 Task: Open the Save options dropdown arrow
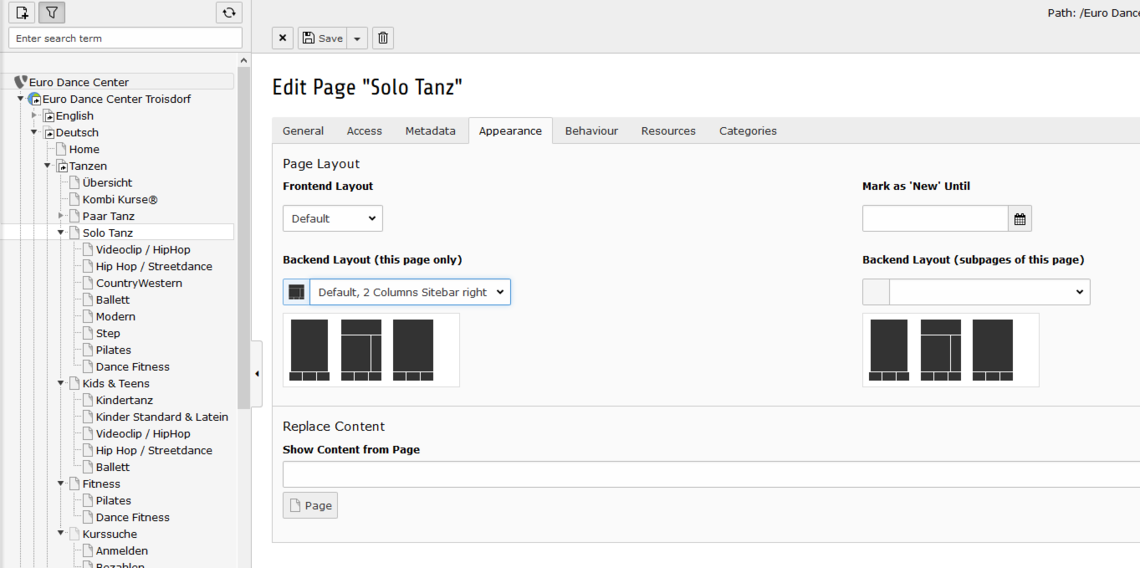[x=357, y=38]
